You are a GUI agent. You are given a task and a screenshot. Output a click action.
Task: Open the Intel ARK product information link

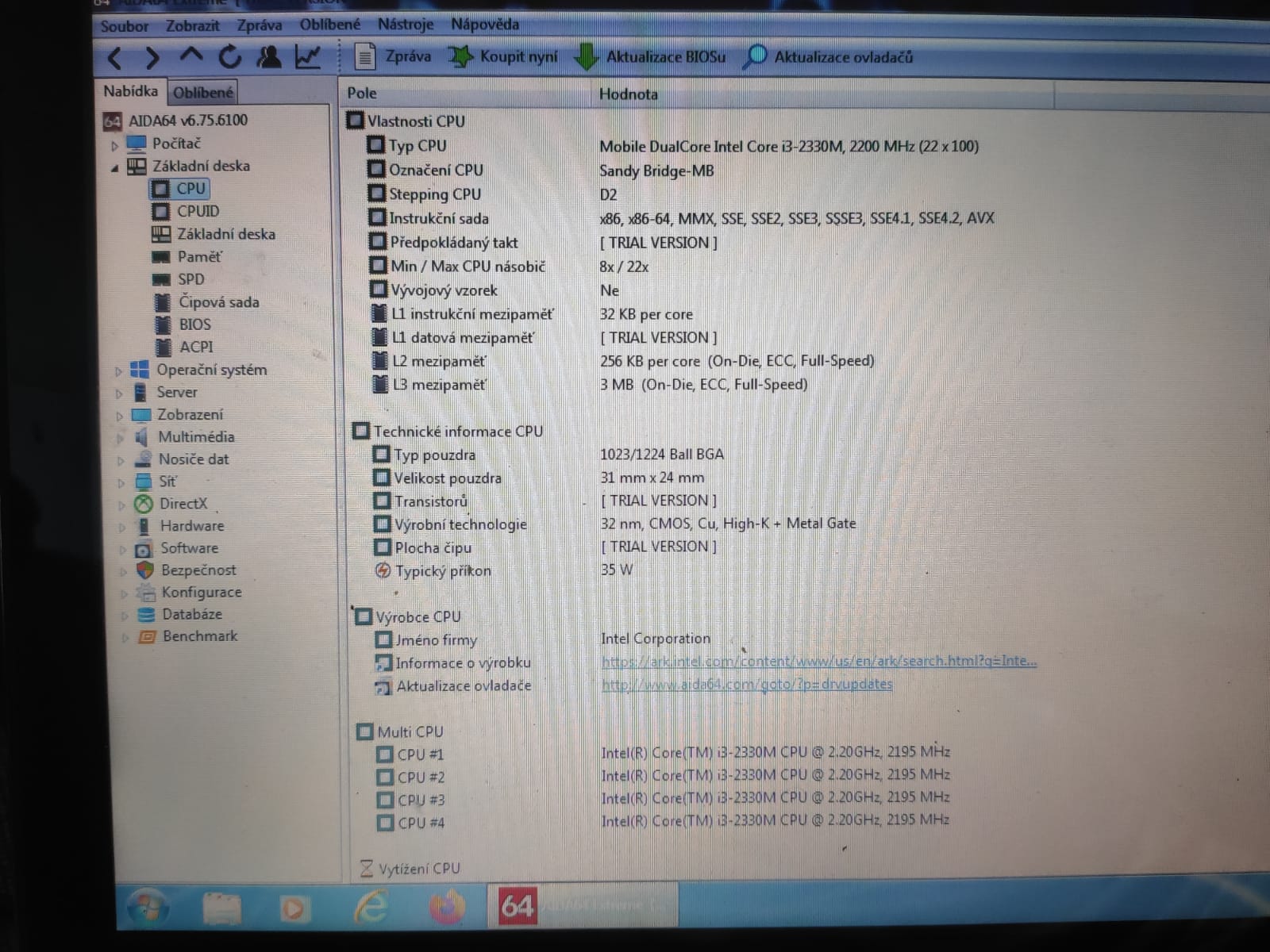[818, 661]
